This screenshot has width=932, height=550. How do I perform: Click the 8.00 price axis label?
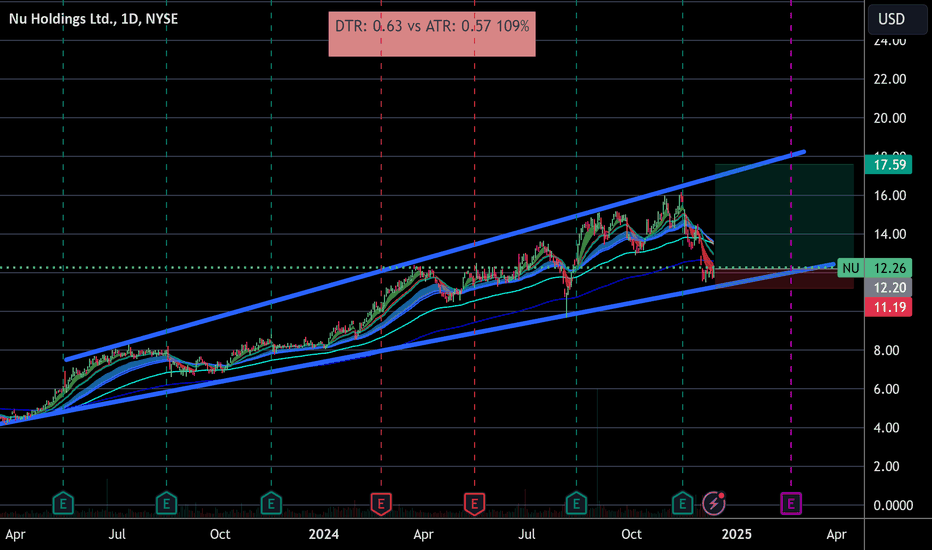[886, 350]
